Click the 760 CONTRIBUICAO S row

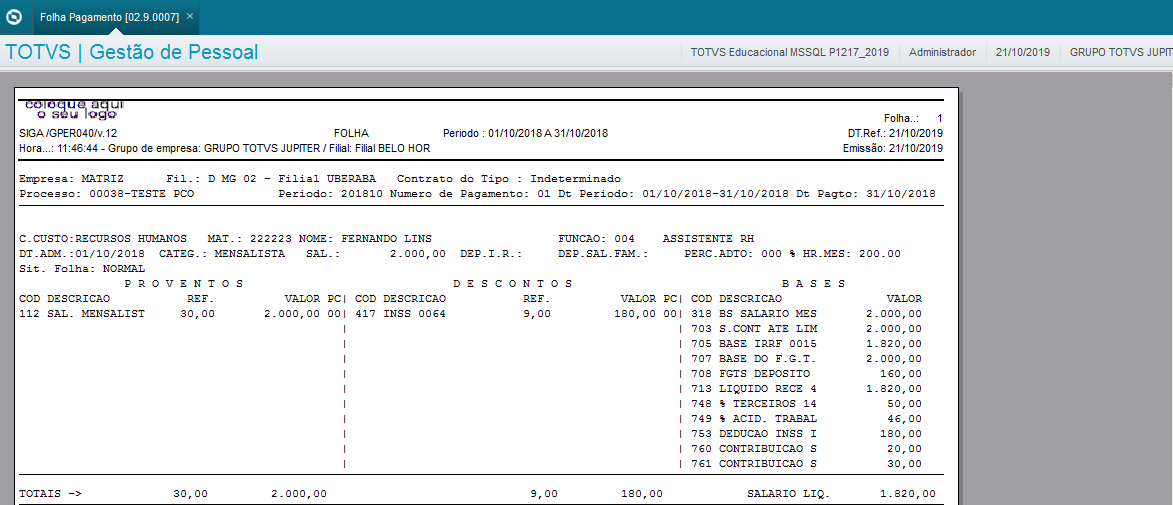pyautogui.click(x=806, y=449)
